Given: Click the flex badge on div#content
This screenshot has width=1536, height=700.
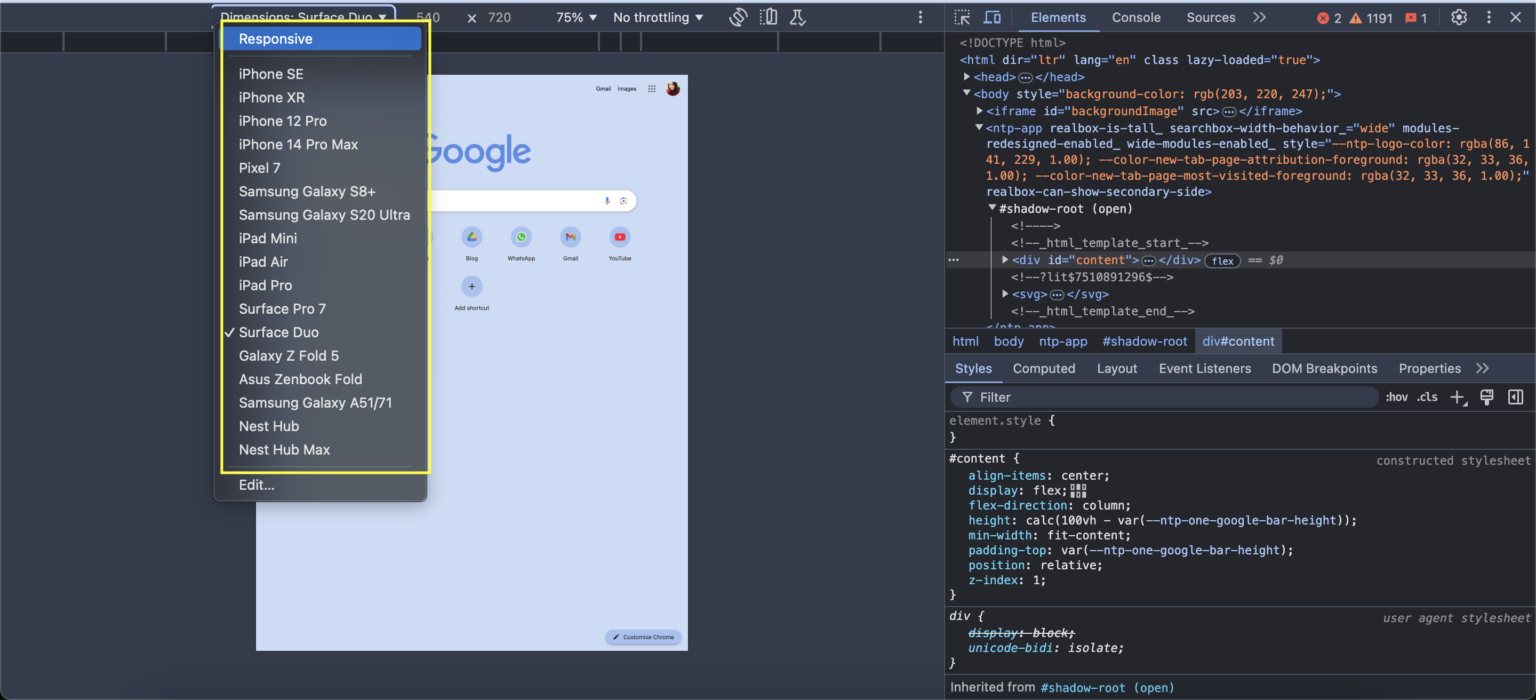Looking at the screenshot, I should (1223, 260).
